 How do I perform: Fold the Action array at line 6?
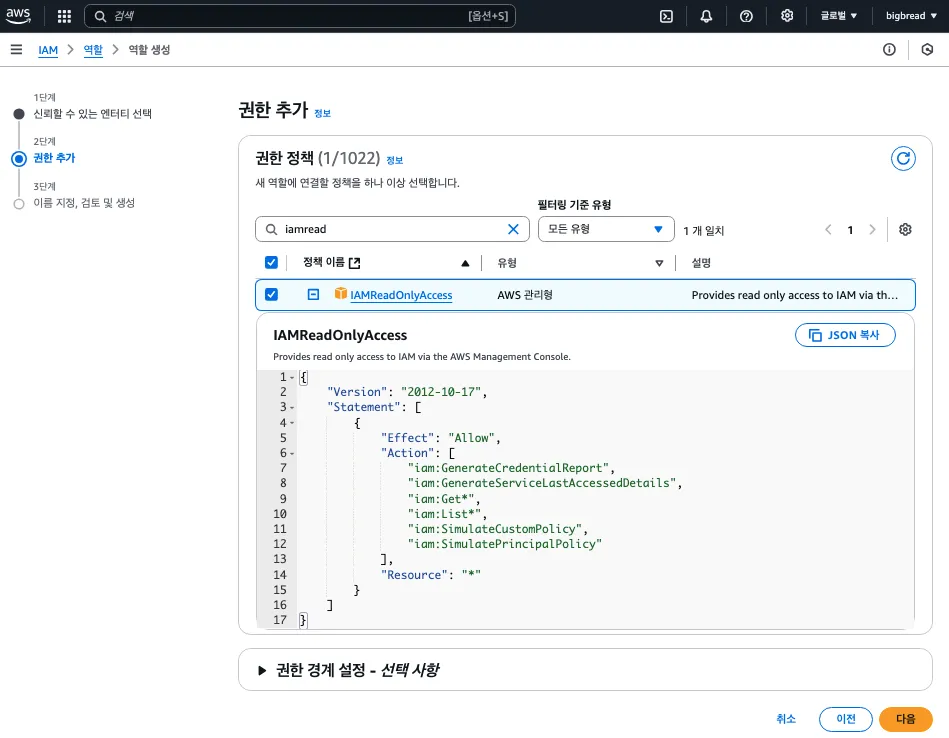(292, 453)
